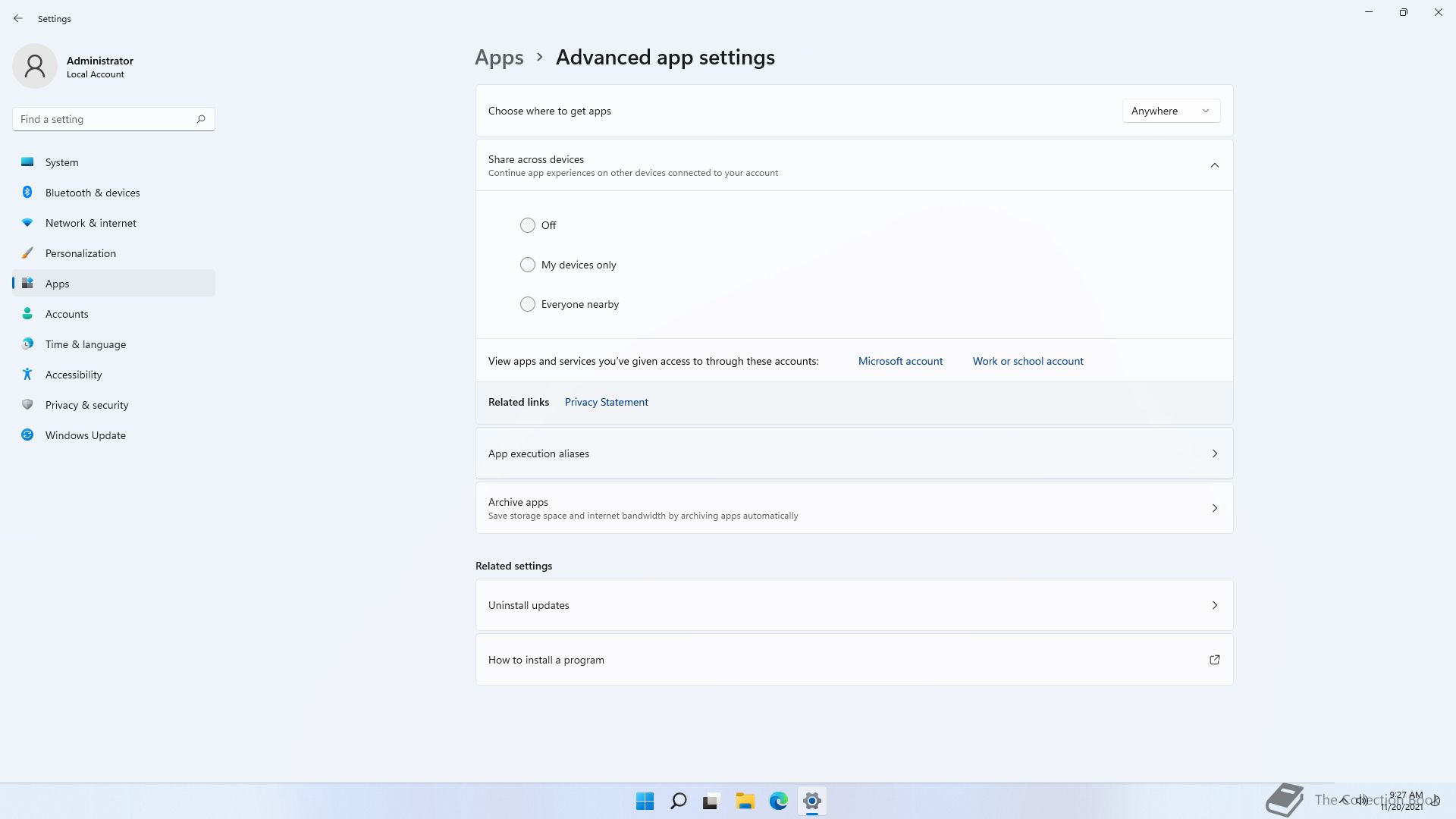Open Uninstall updates chevron
Viewport: 1456px width, 819px height.
tap(1214, 605)
